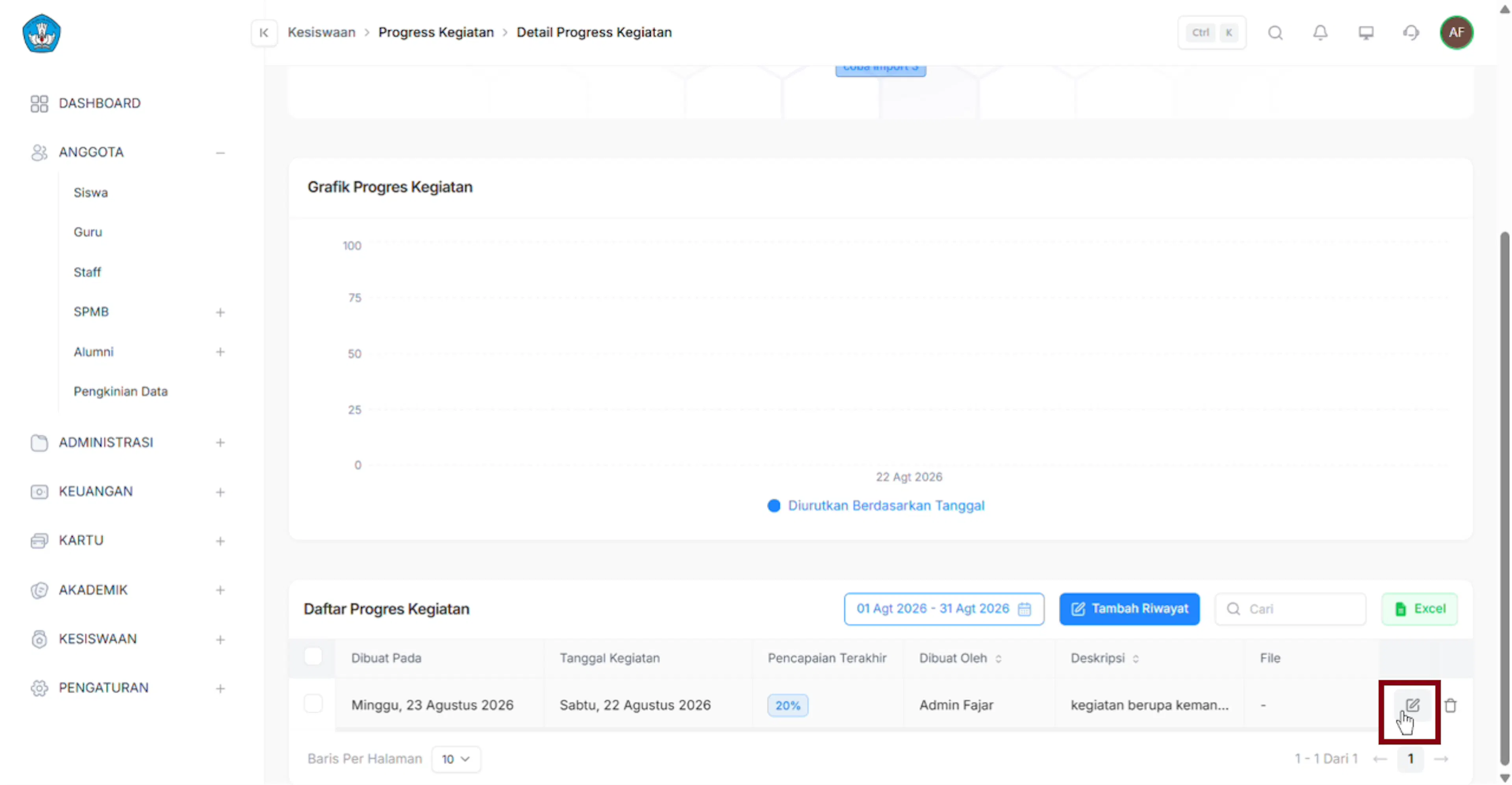Click the school logo in the sidebar
Screen dimensions: 1512x785
pyautogui.click(x=41, y=33)
